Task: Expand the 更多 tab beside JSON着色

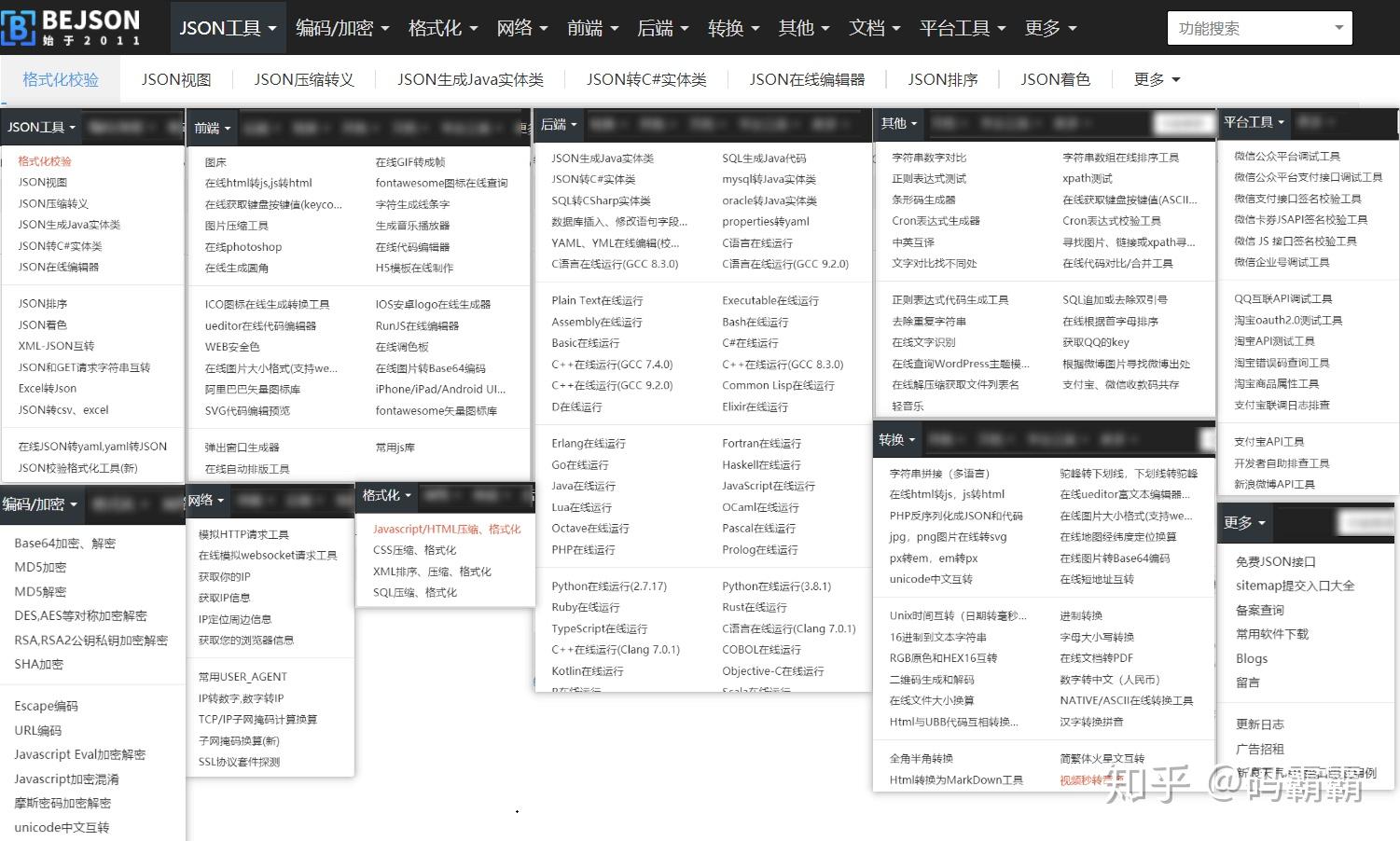Action: 1157,80
